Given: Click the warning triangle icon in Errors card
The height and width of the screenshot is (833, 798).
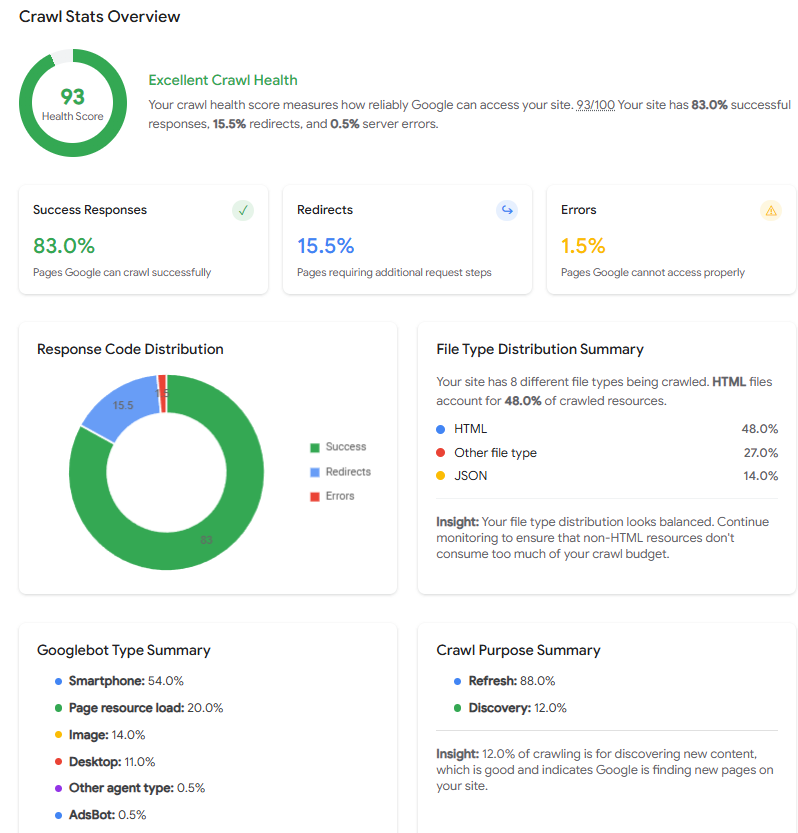Looking at the screenshot, I should (x=771, y=211).
